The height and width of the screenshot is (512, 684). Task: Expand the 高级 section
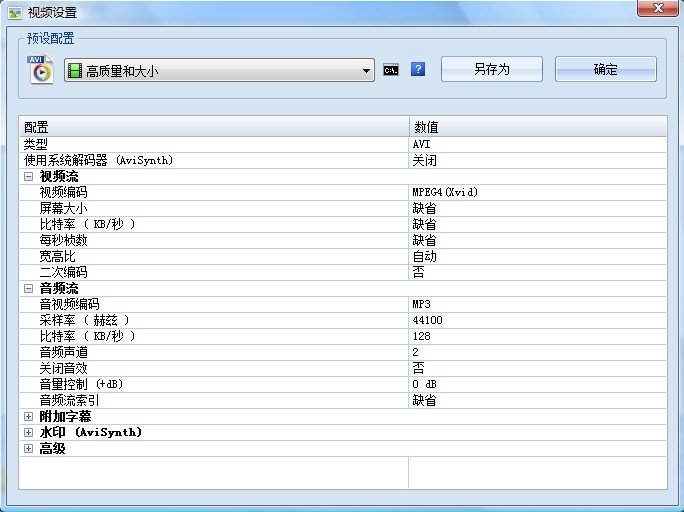tap(28, 449)
